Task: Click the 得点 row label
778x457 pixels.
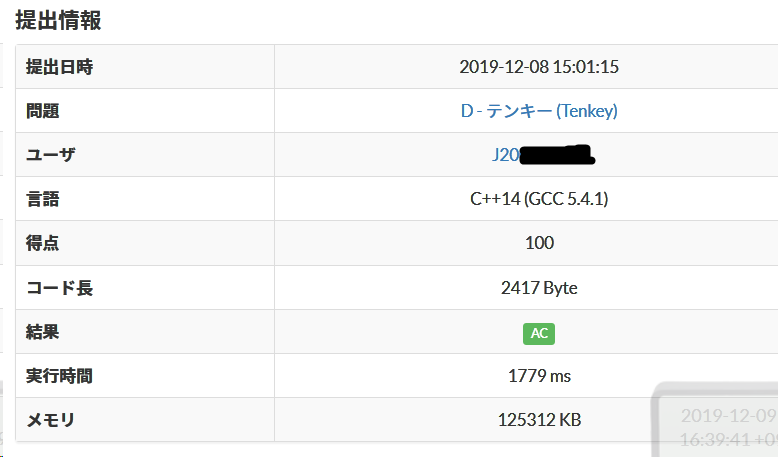Action: 43,243
